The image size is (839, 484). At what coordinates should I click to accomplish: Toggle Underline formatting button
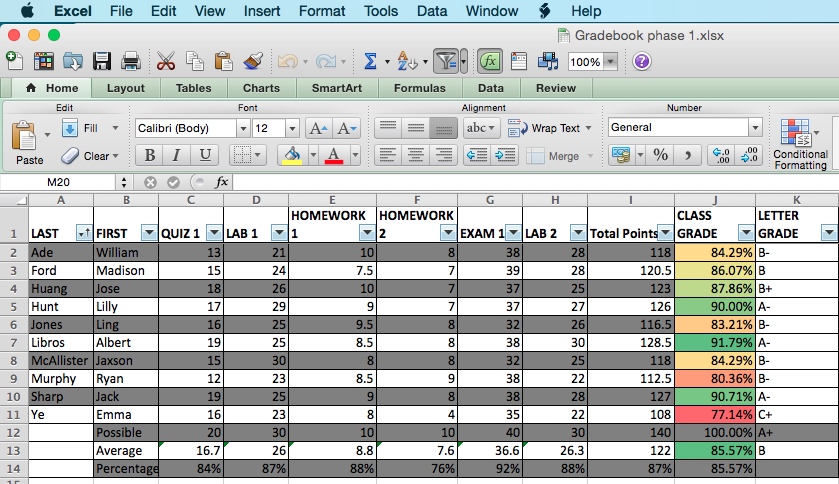coord(205,155)
